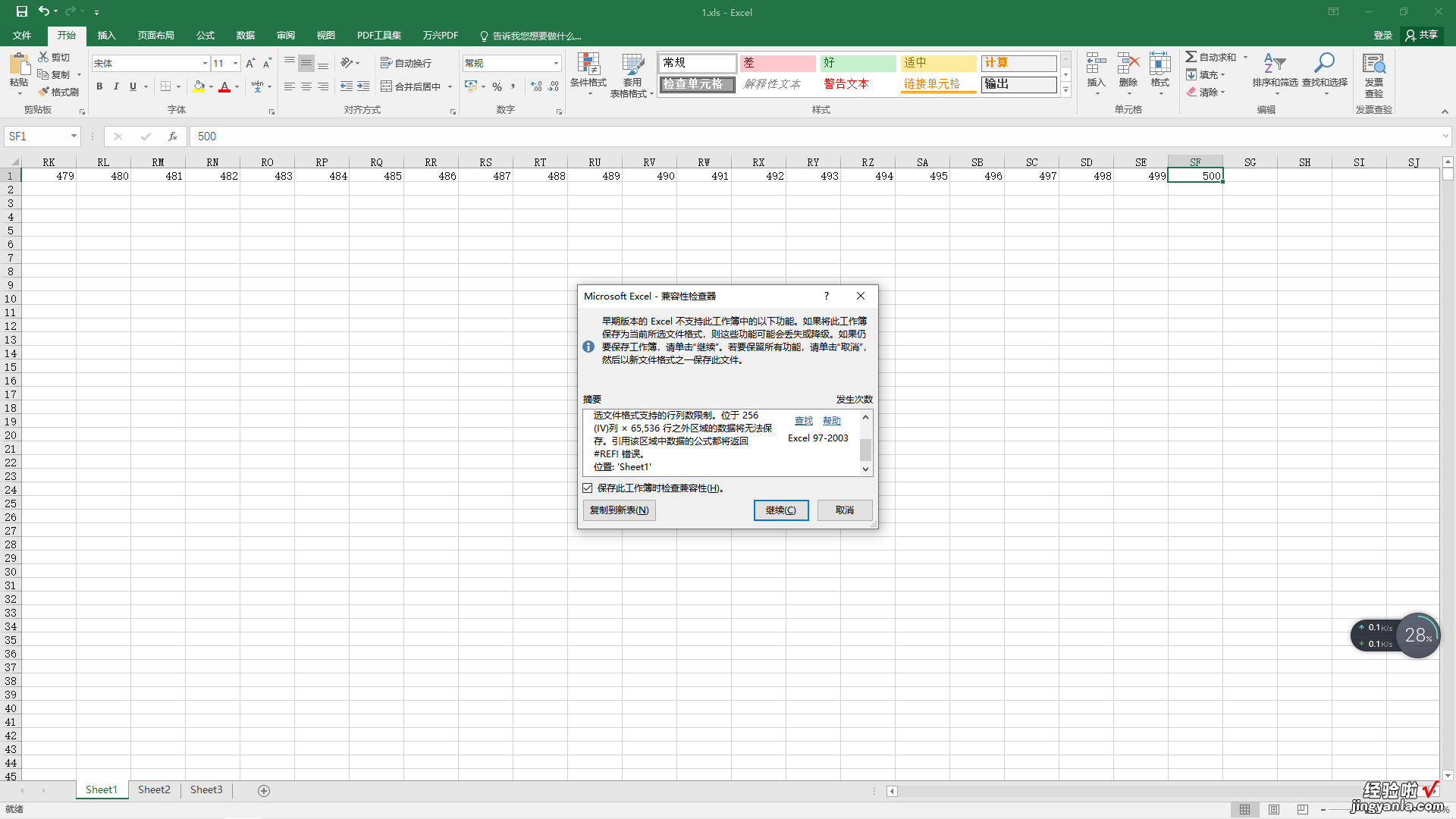The height and width of the screenshot is (819, 1456).
Task: Expand the Name Box dropdown arrow
Action: coord(74,136)
